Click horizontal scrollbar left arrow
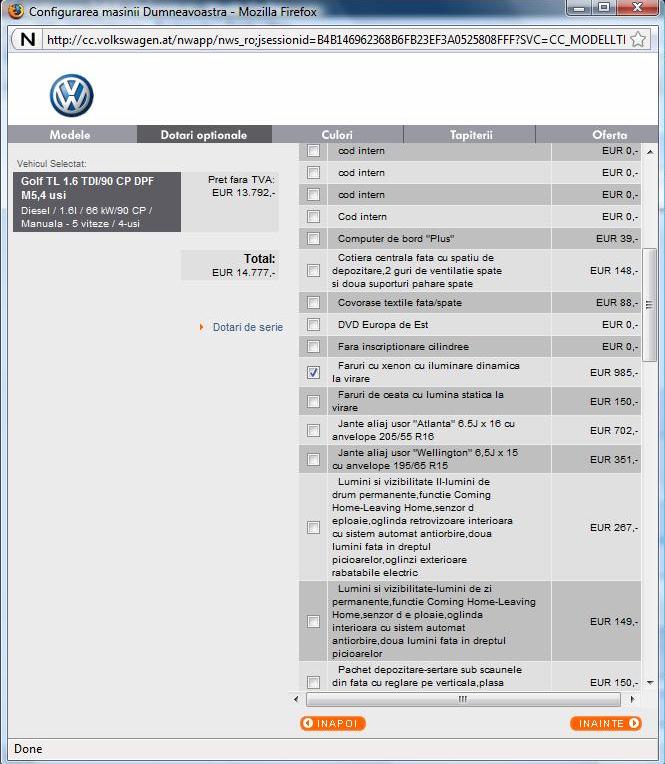665x764 pixels. click(296, 699)
